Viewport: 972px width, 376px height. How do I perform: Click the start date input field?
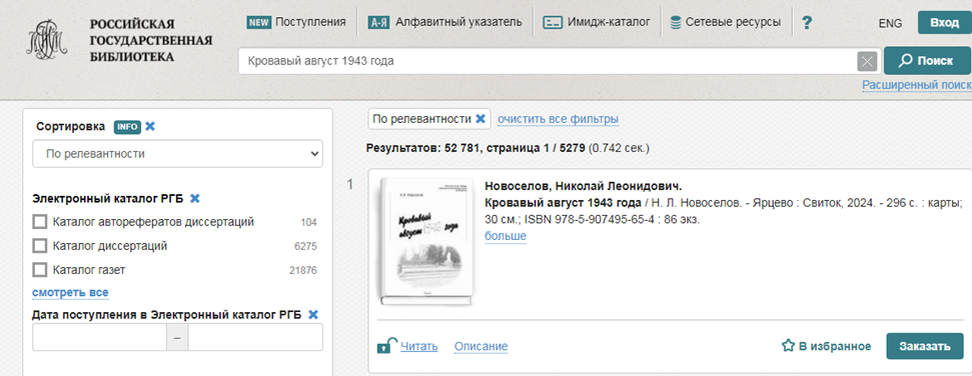pos(99,338)
